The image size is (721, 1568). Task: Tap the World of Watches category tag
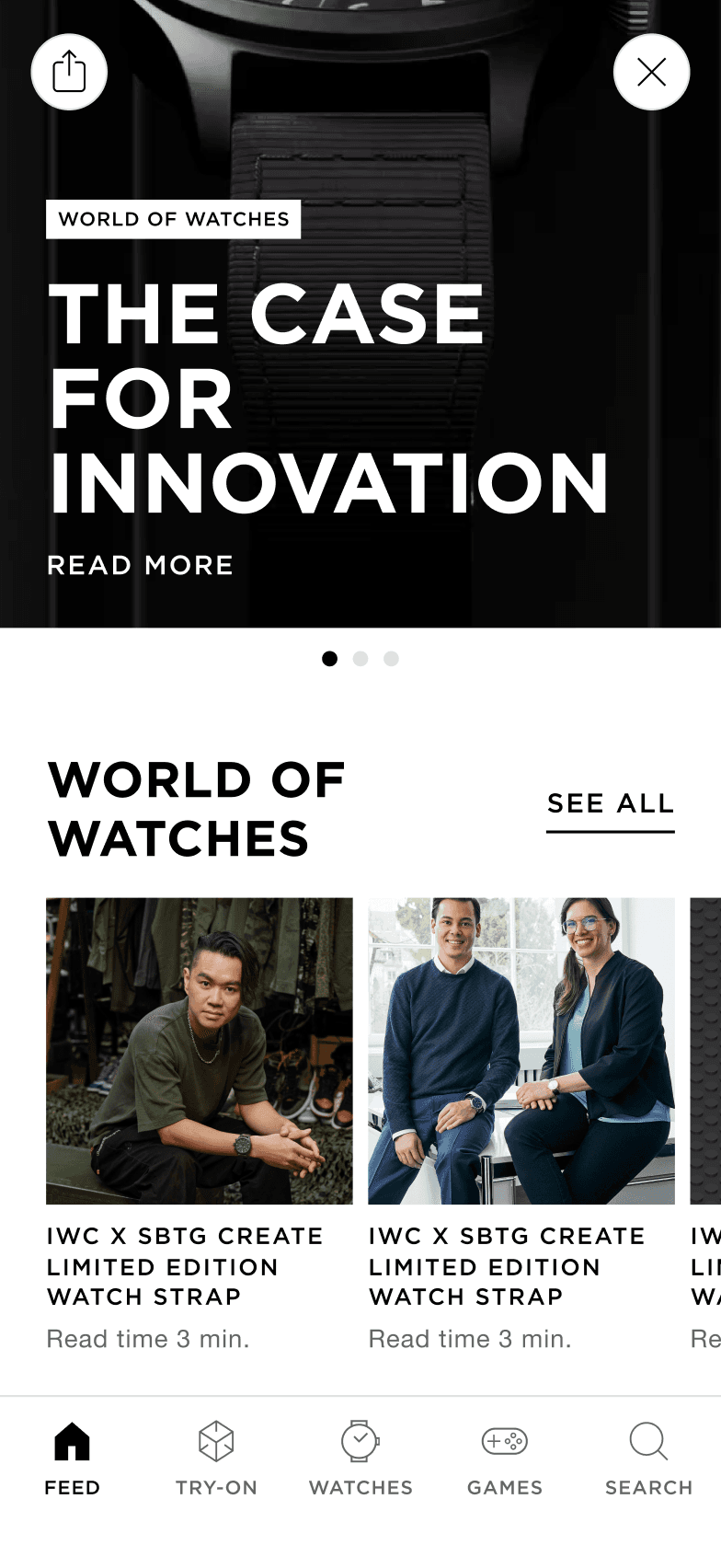(x=174, y=219)
